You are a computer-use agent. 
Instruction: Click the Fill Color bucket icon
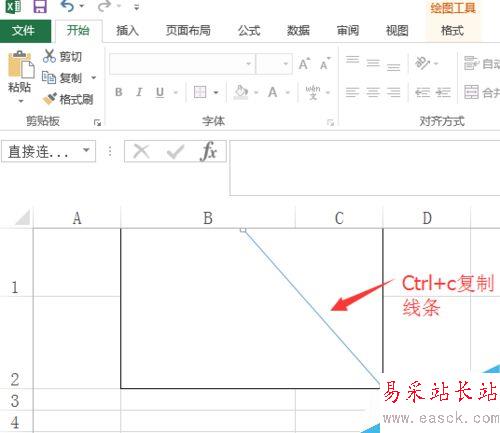[x=241, y=92]
